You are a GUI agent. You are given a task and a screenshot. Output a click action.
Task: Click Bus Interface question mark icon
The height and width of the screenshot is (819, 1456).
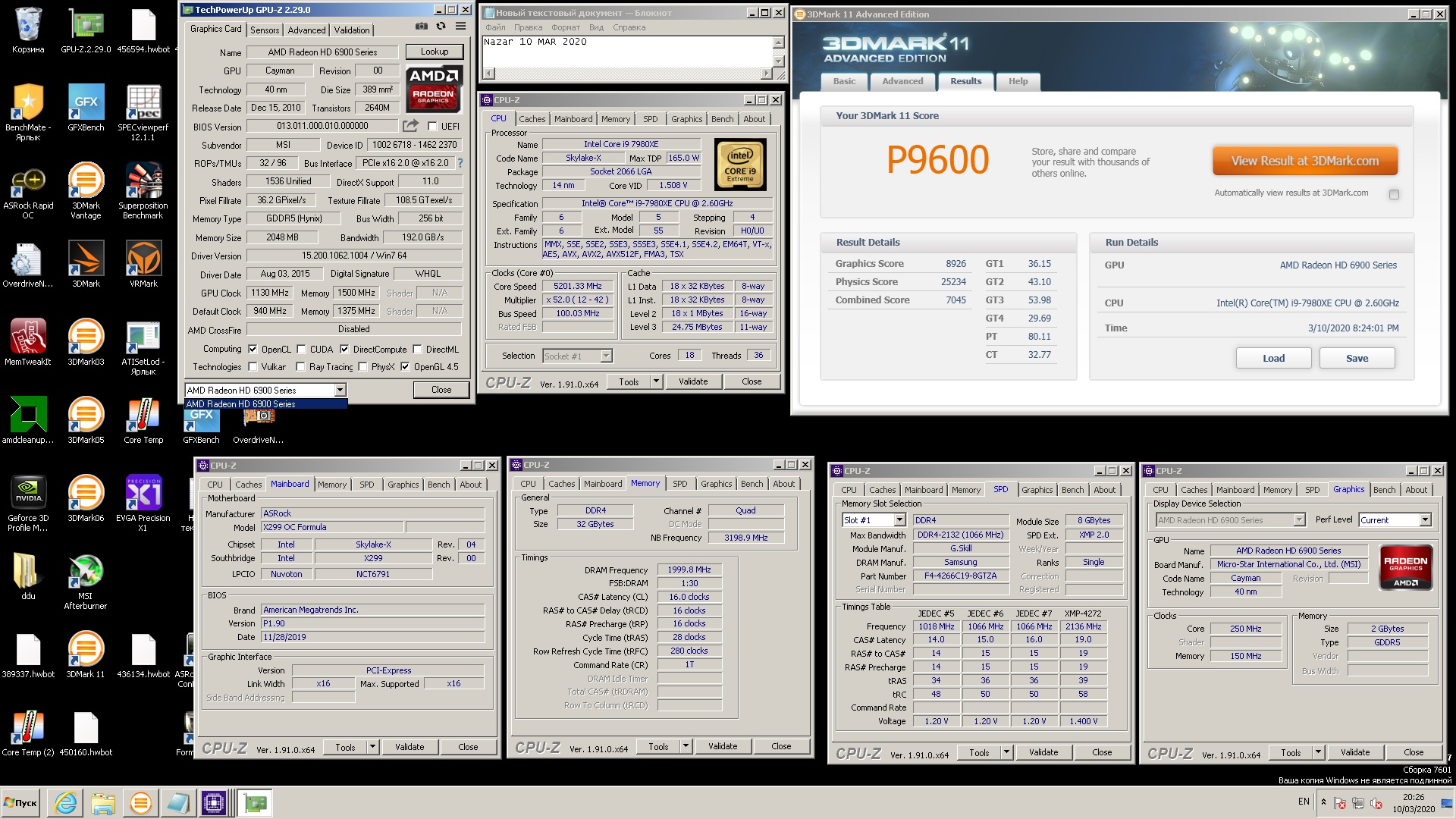pyautogui.click(x=460, y=163)
